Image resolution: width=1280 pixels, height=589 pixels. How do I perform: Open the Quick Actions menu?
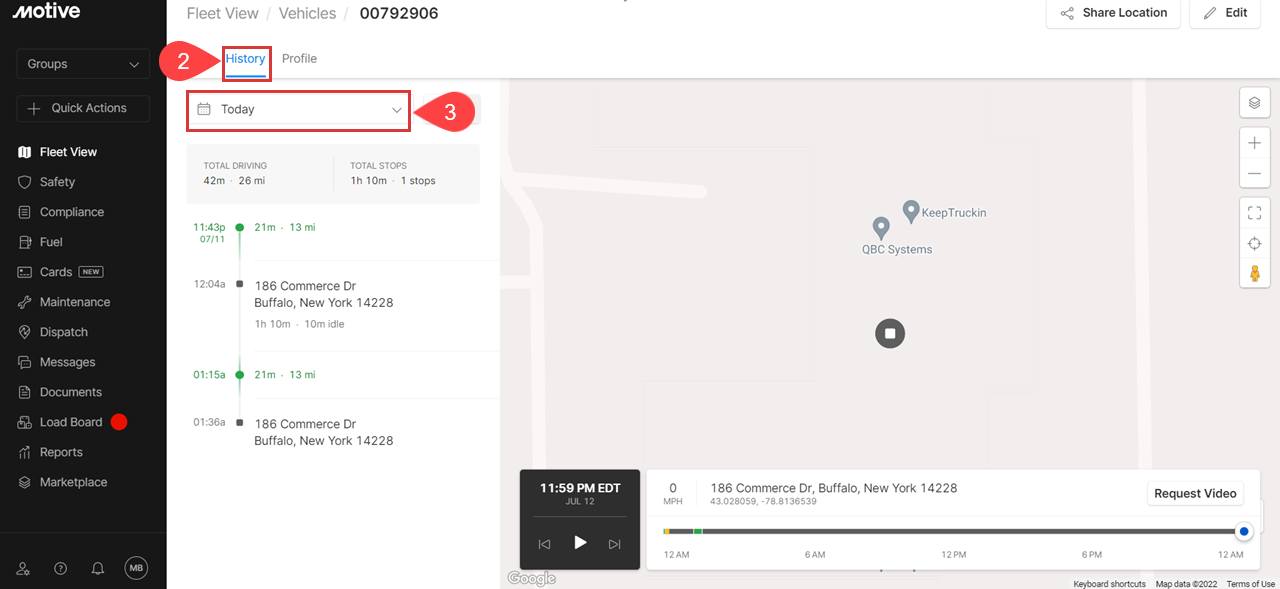pyautogui.click(x=82, y=107)
